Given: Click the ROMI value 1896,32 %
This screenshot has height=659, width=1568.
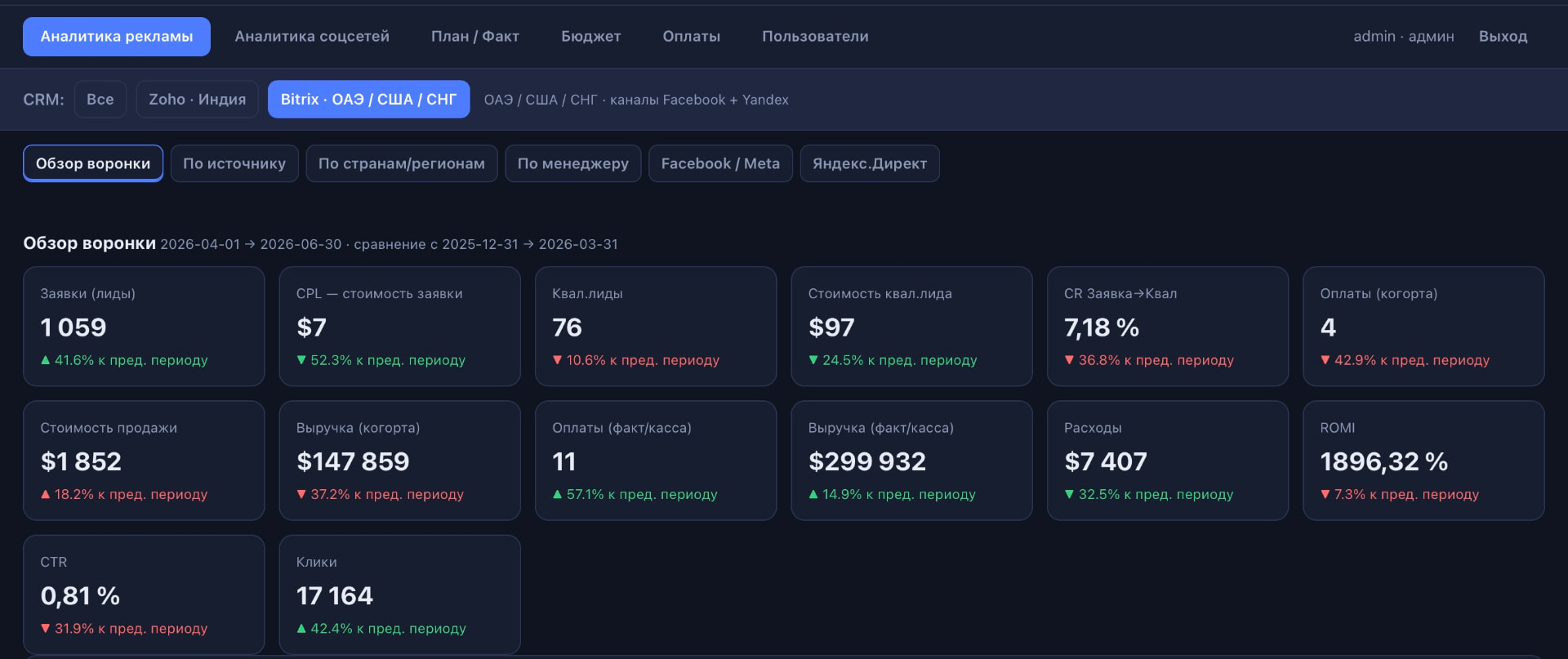Looking at the screenshot, I should pos(1384,461).
